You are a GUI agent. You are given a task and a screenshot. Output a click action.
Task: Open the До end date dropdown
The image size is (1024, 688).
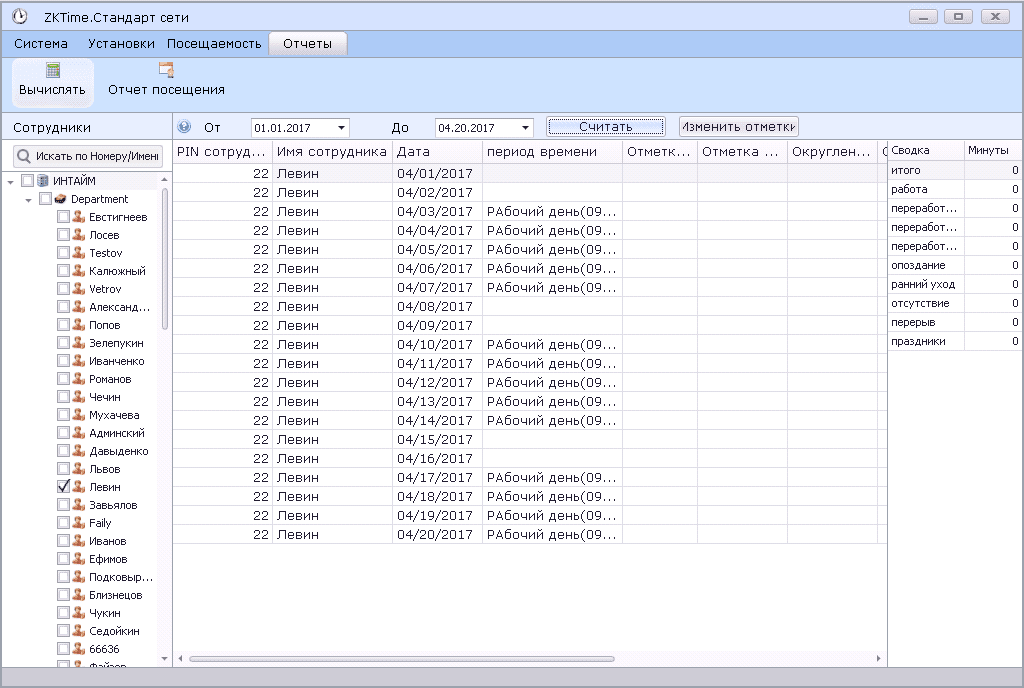tap(525, 128)
